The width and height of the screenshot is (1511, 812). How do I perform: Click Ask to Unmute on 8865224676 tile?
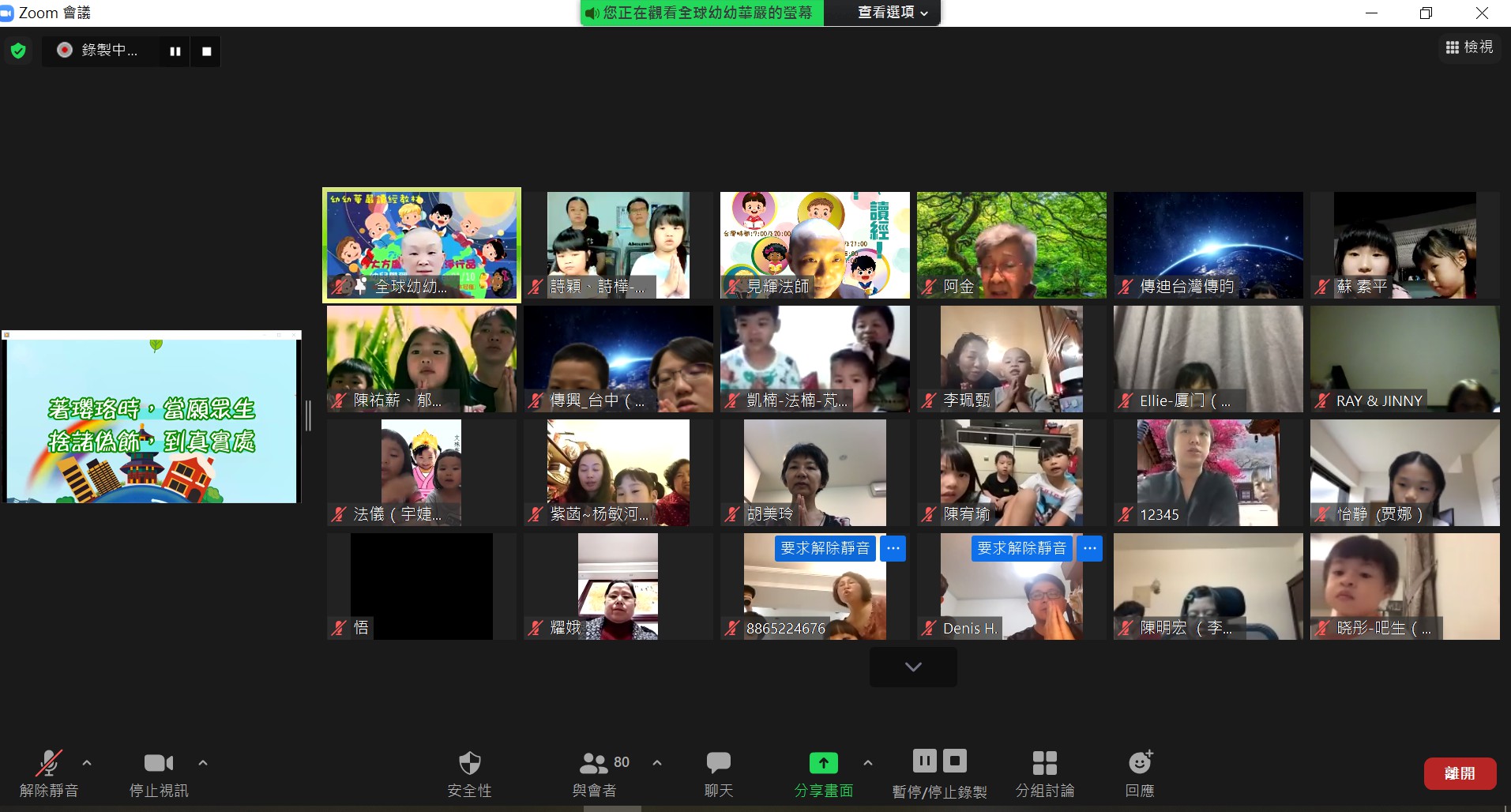(x=825, y=548)
